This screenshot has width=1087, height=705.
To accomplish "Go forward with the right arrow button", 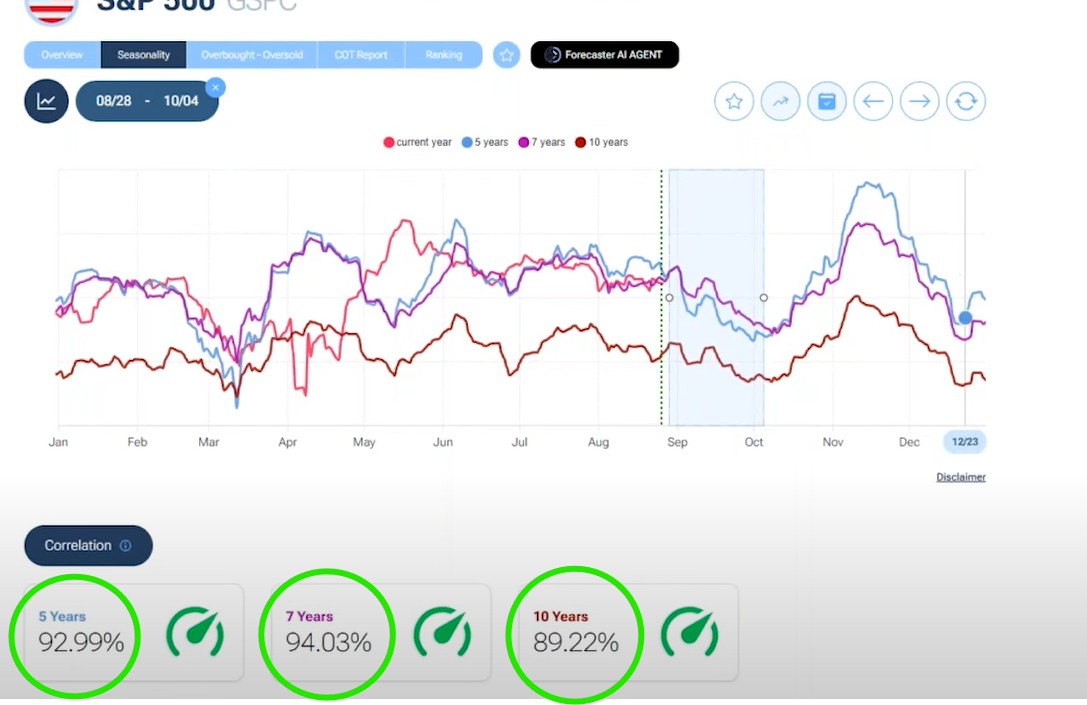I will click(920, 102).
